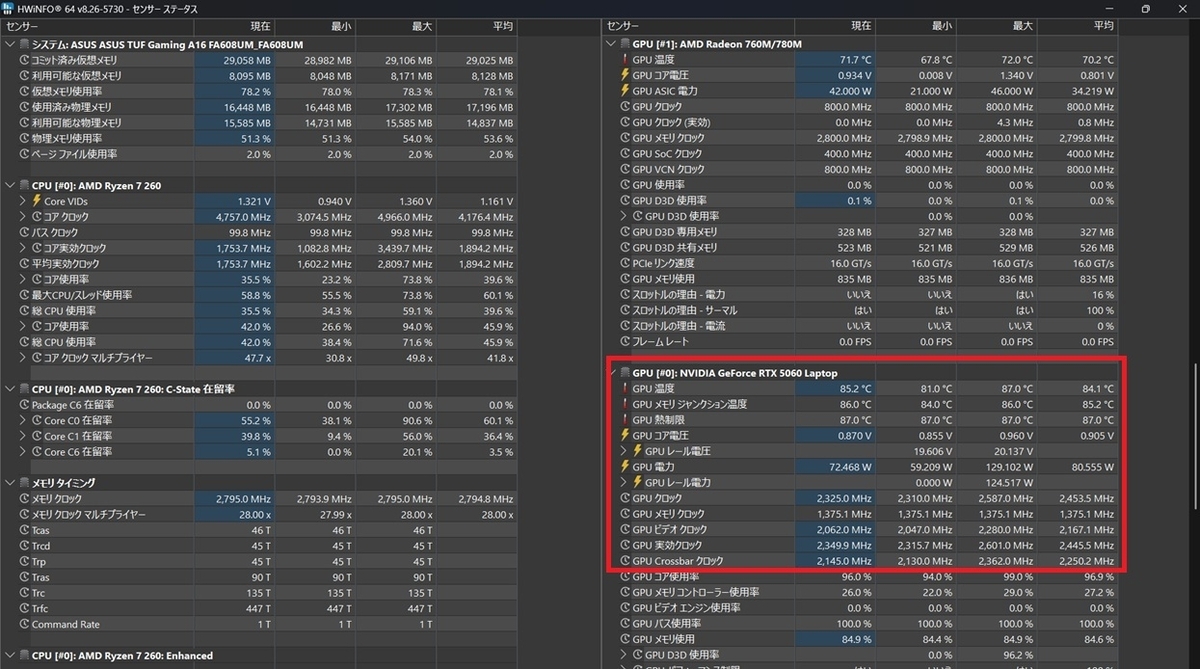
Task: Click the thermometer icon of Radeon GPU 温度
Action: [x=625, y=60]
